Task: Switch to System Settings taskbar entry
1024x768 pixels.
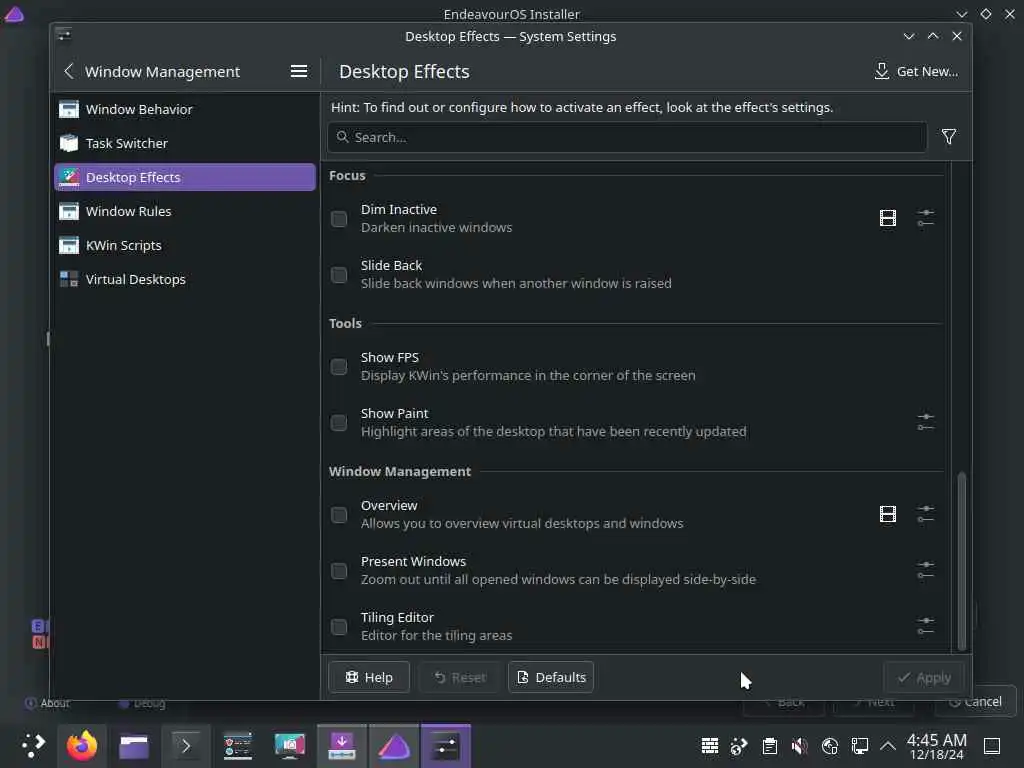Action: [445, 746]
